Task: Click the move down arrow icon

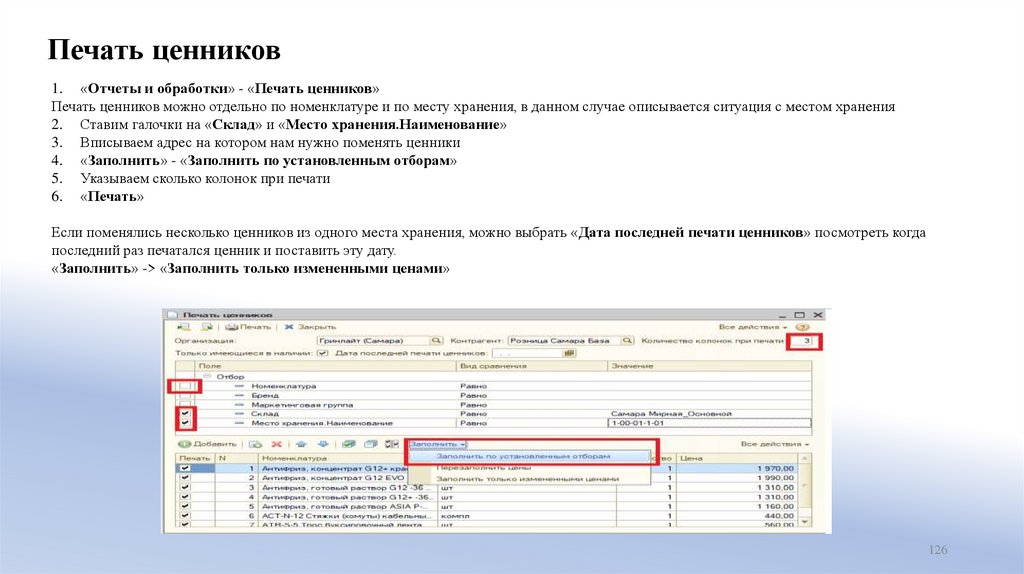Action: (323, 444)
